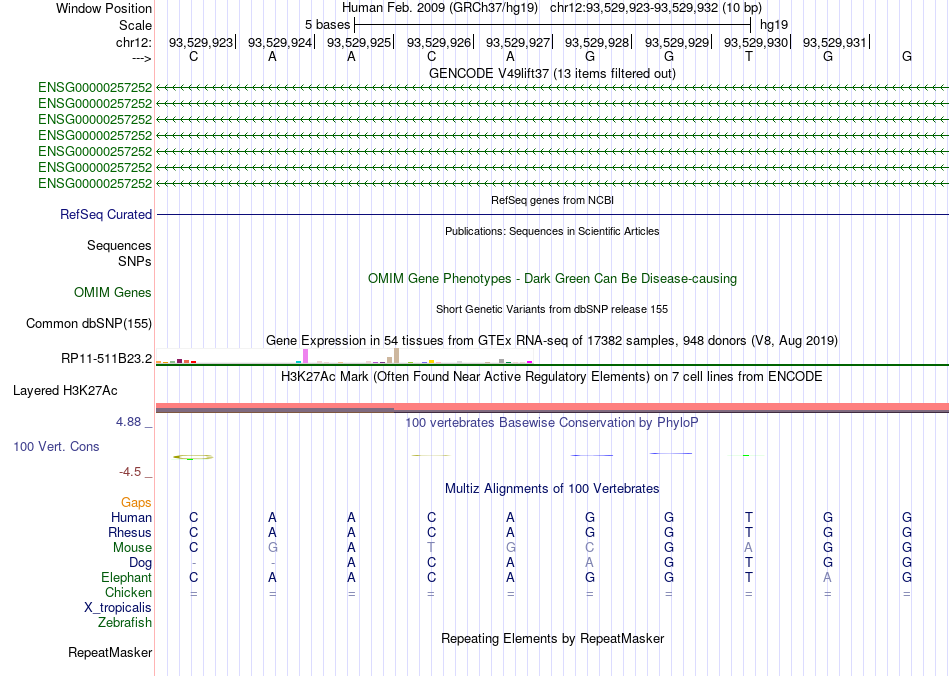The image size is (950, 676).
Task: Click the OMIM Gene Phenotypes track title
Action: coord(552,279)
